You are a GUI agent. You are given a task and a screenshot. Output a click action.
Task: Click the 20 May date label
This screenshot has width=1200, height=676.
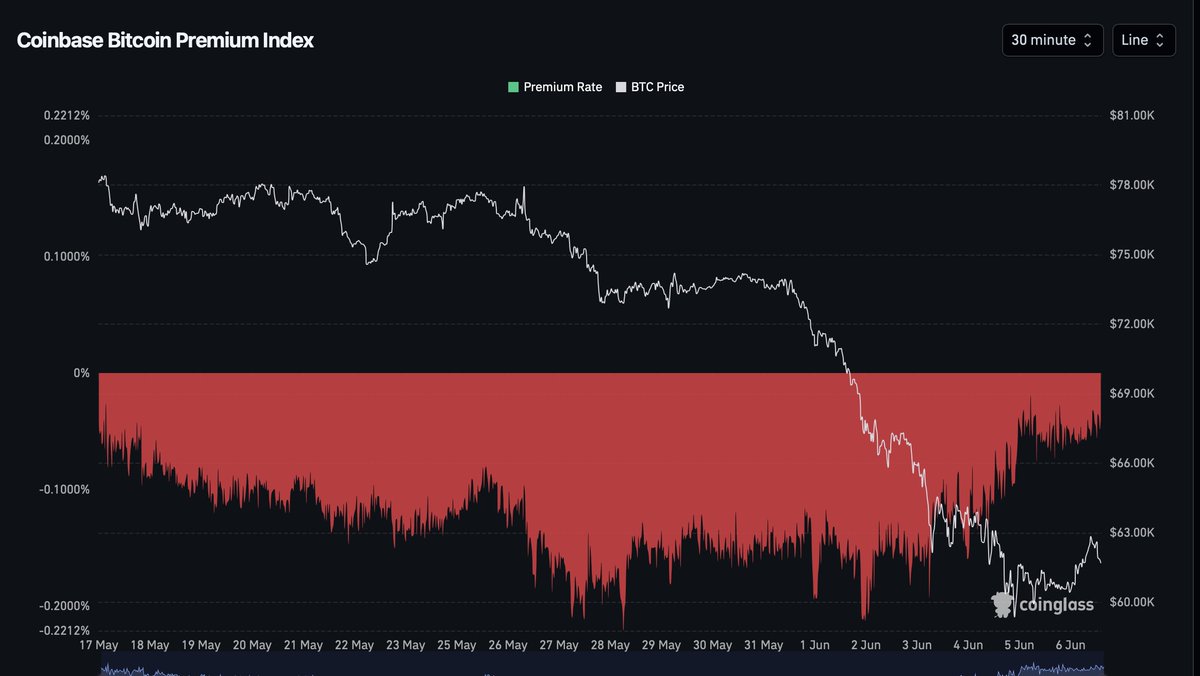[x=253, y=645]
